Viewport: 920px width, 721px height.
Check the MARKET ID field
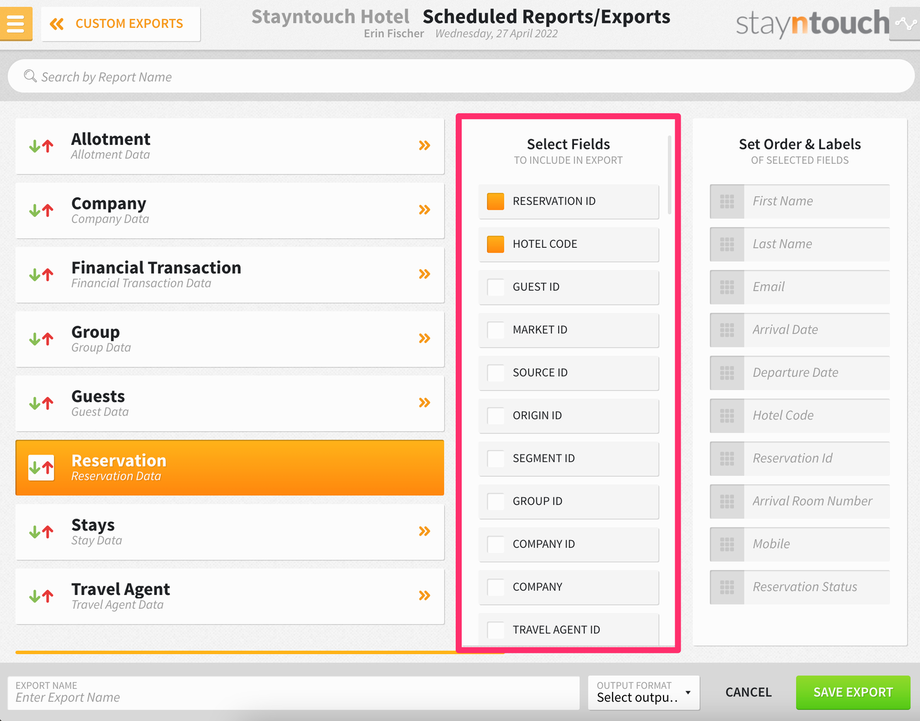495,330
